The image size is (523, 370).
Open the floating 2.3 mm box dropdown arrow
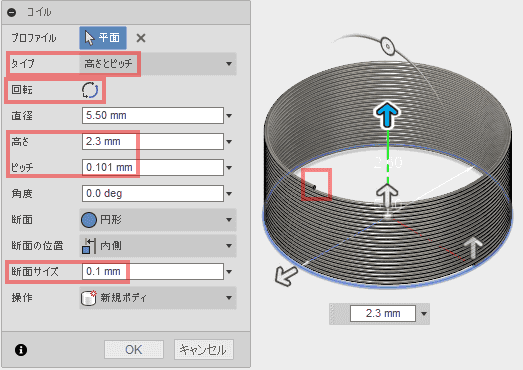coord(424,314)
